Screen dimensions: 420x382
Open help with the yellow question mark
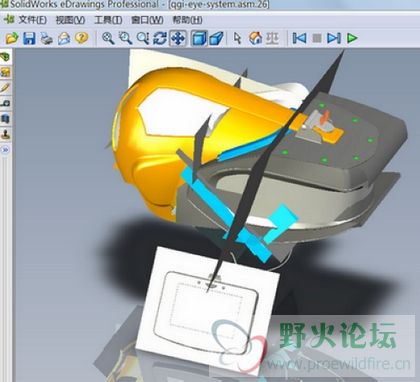coord(81,38)
